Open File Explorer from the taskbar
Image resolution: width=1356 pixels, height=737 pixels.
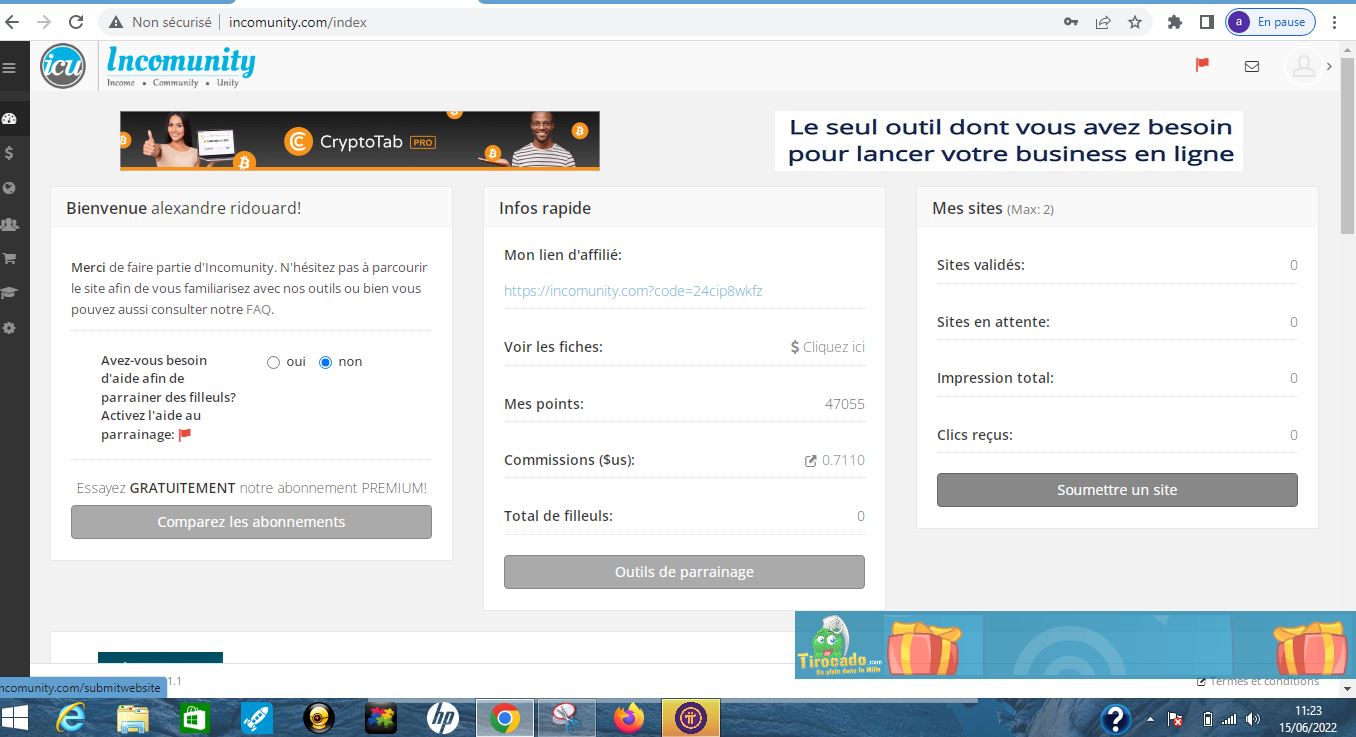133,717
